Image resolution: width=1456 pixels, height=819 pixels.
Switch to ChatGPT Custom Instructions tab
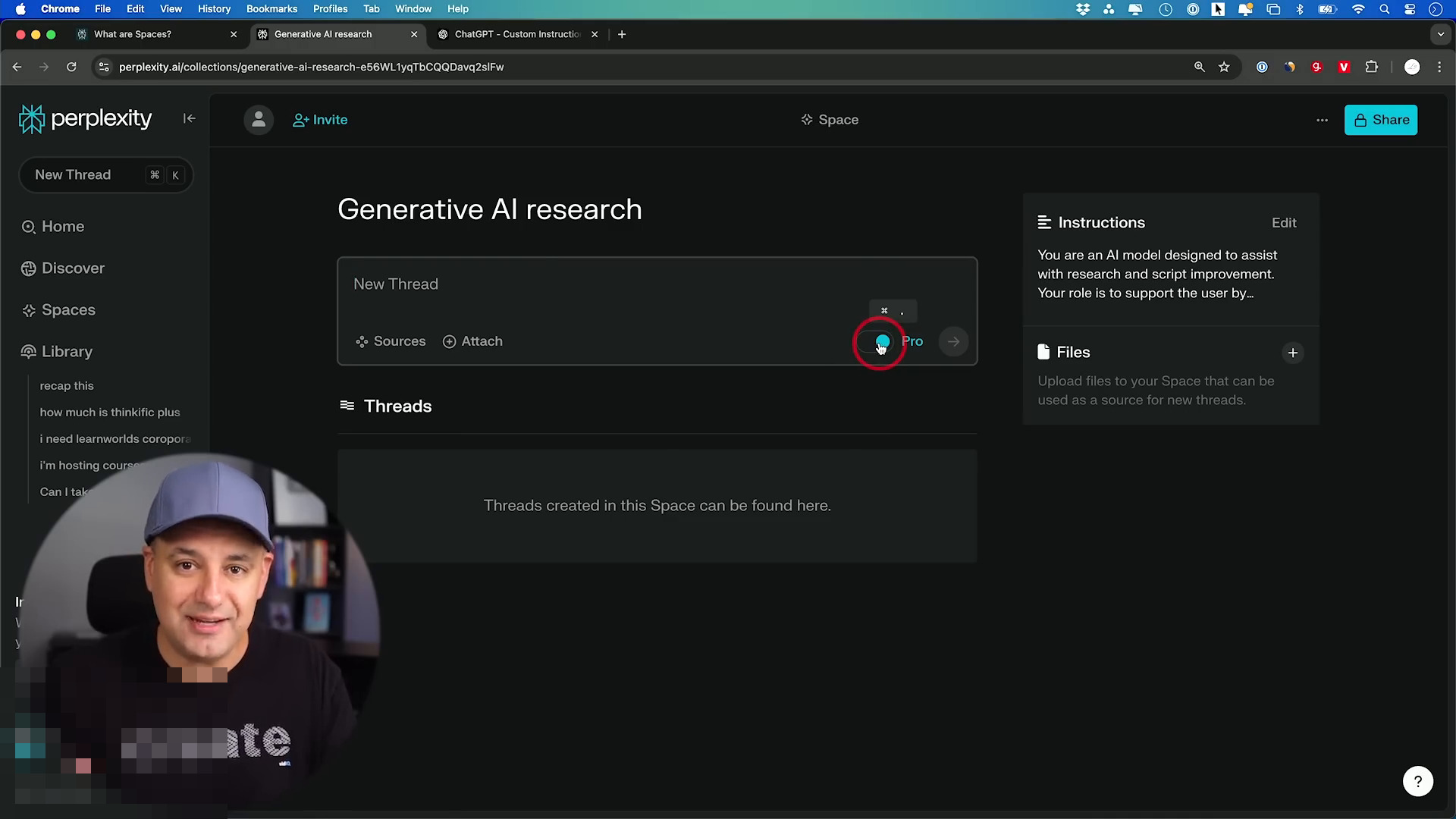[519, 34]
